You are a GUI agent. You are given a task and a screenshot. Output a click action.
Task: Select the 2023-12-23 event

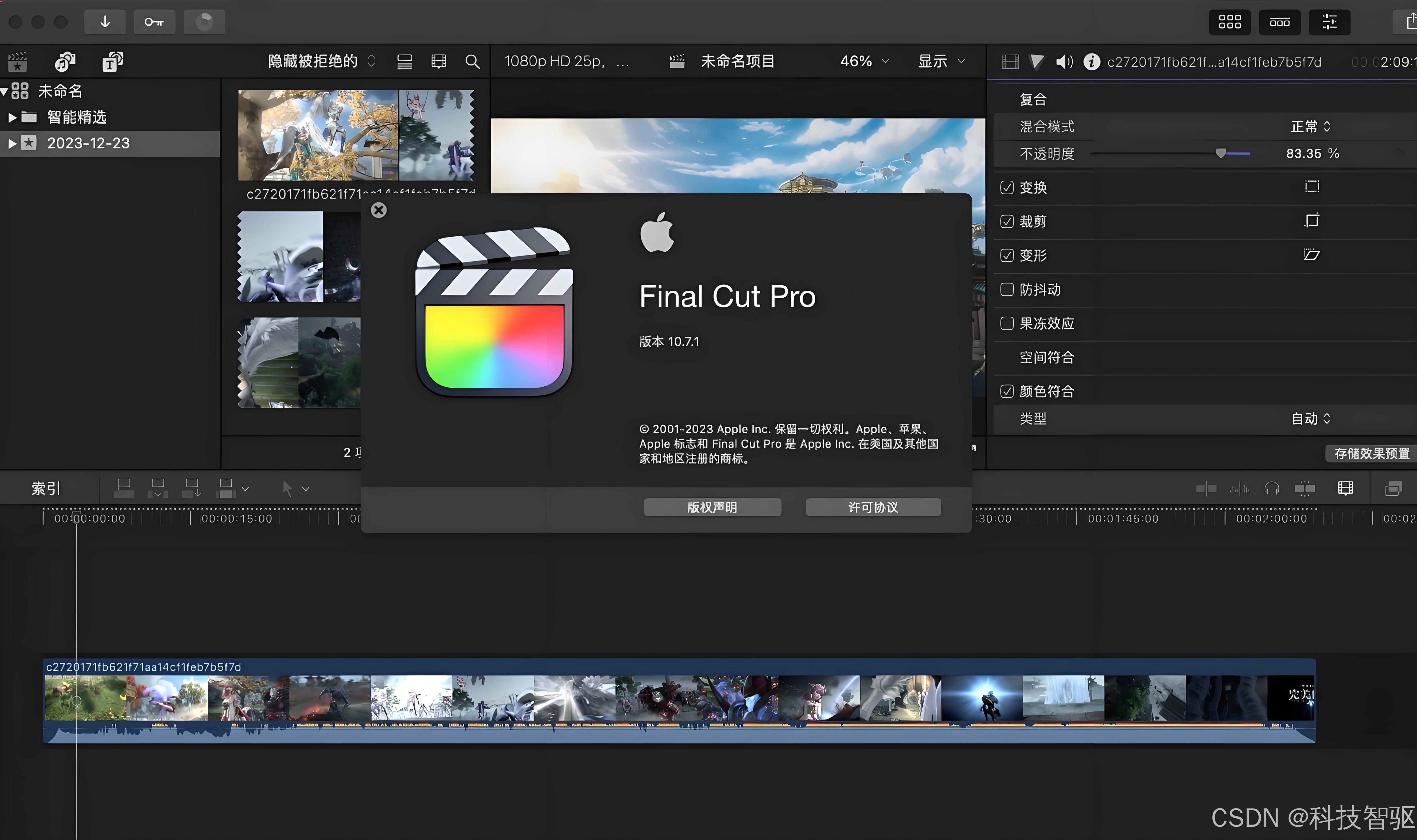[x=88, y=143]
